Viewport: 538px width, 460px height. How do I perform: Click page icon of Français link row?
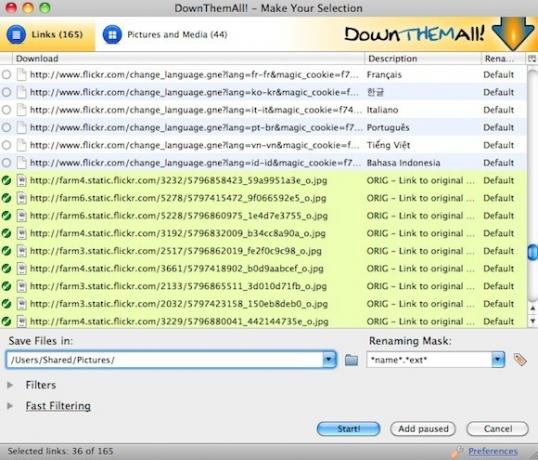click(22, 75)
